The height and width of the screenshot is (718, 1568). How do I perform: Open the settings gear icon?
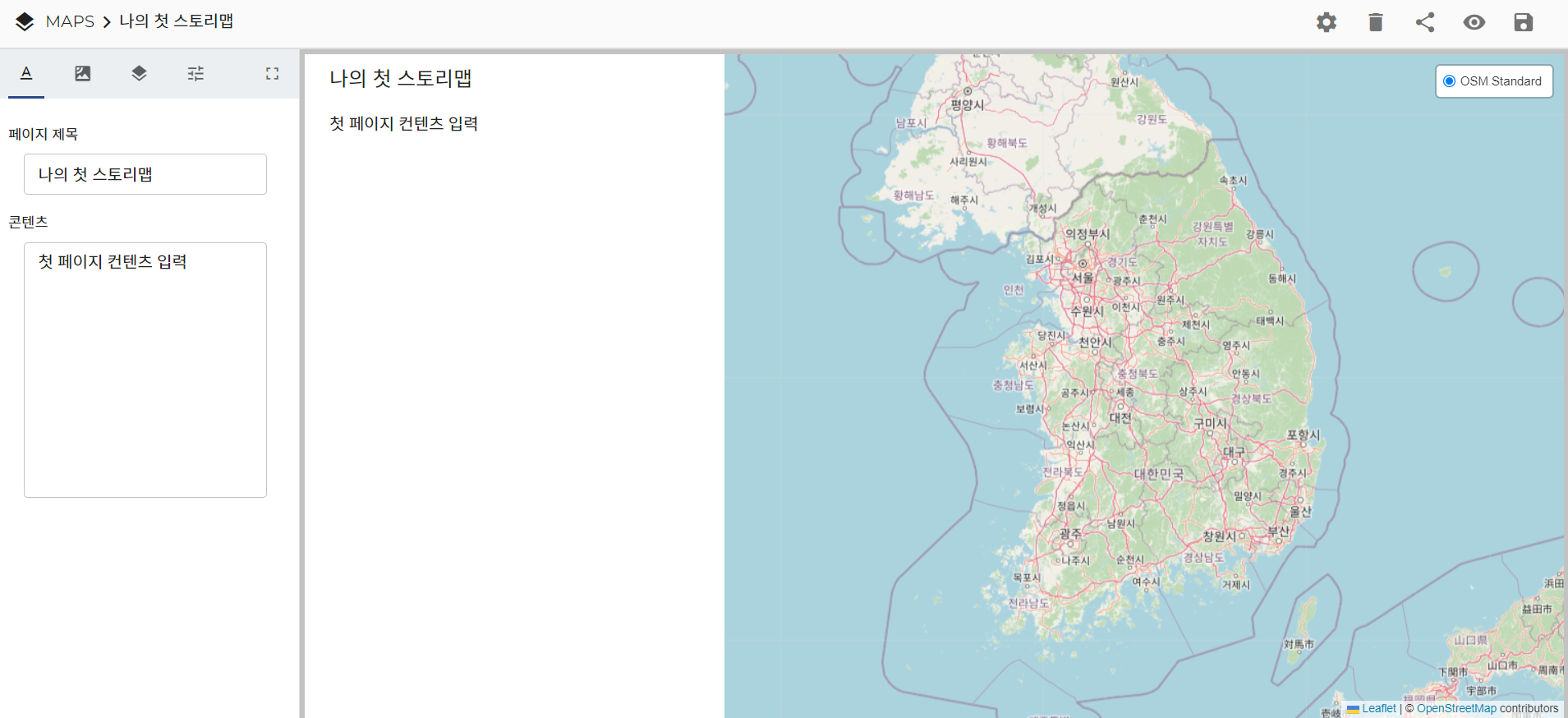click(x=1326, y=22)
